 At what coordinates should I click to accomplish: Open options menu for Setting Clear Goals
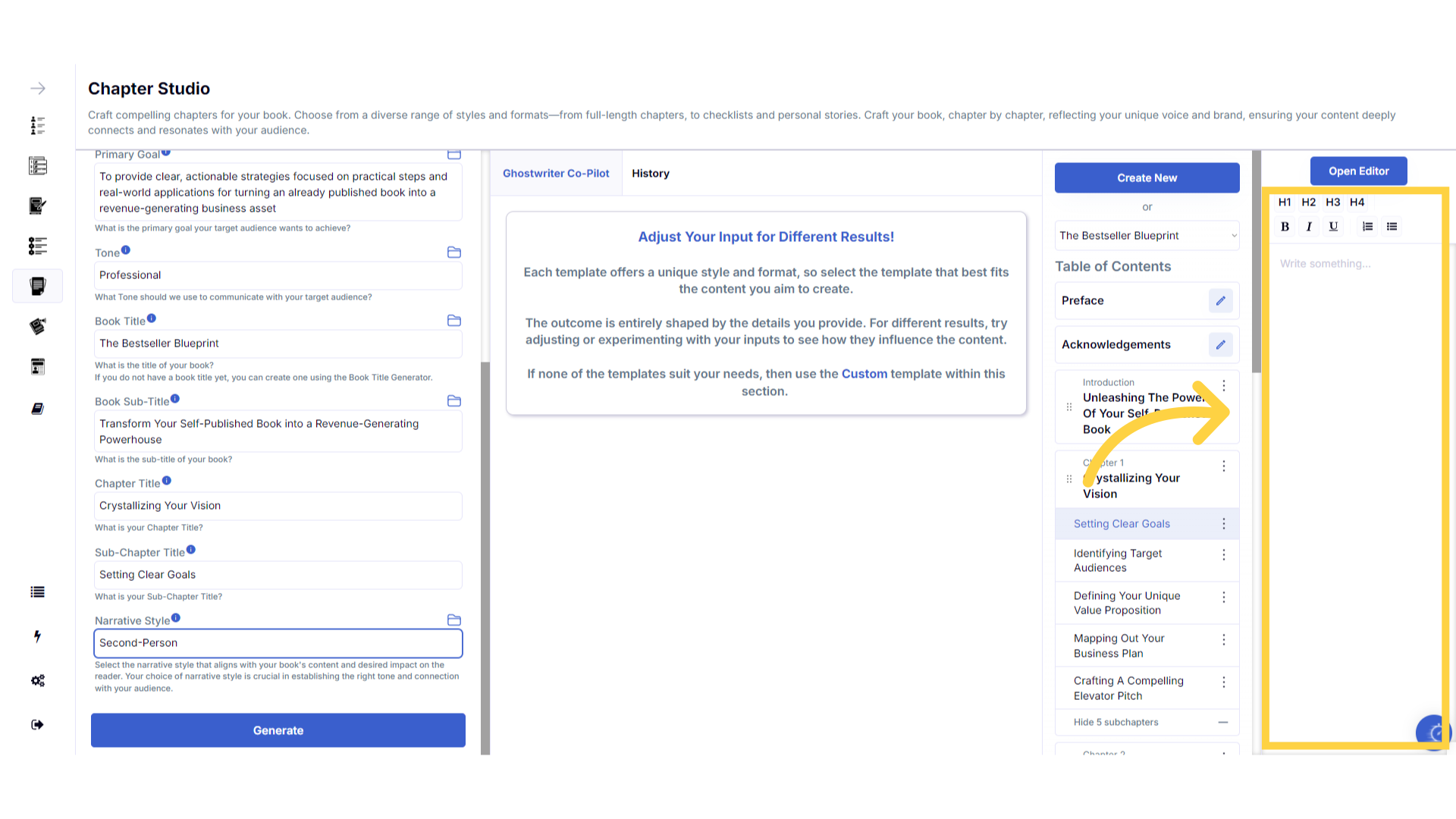1223,523
